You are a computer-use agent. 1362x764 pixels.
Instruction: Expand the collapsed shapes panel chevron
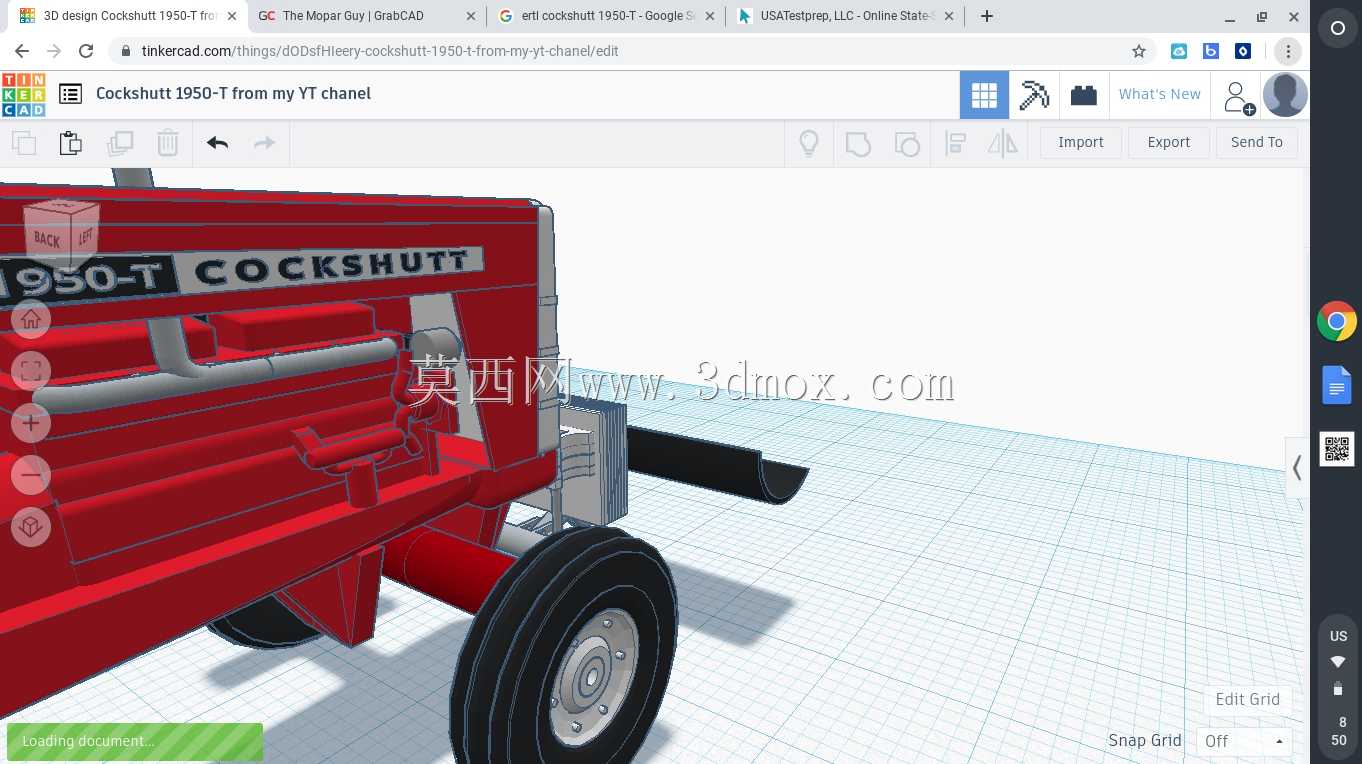coord(1297,467)
